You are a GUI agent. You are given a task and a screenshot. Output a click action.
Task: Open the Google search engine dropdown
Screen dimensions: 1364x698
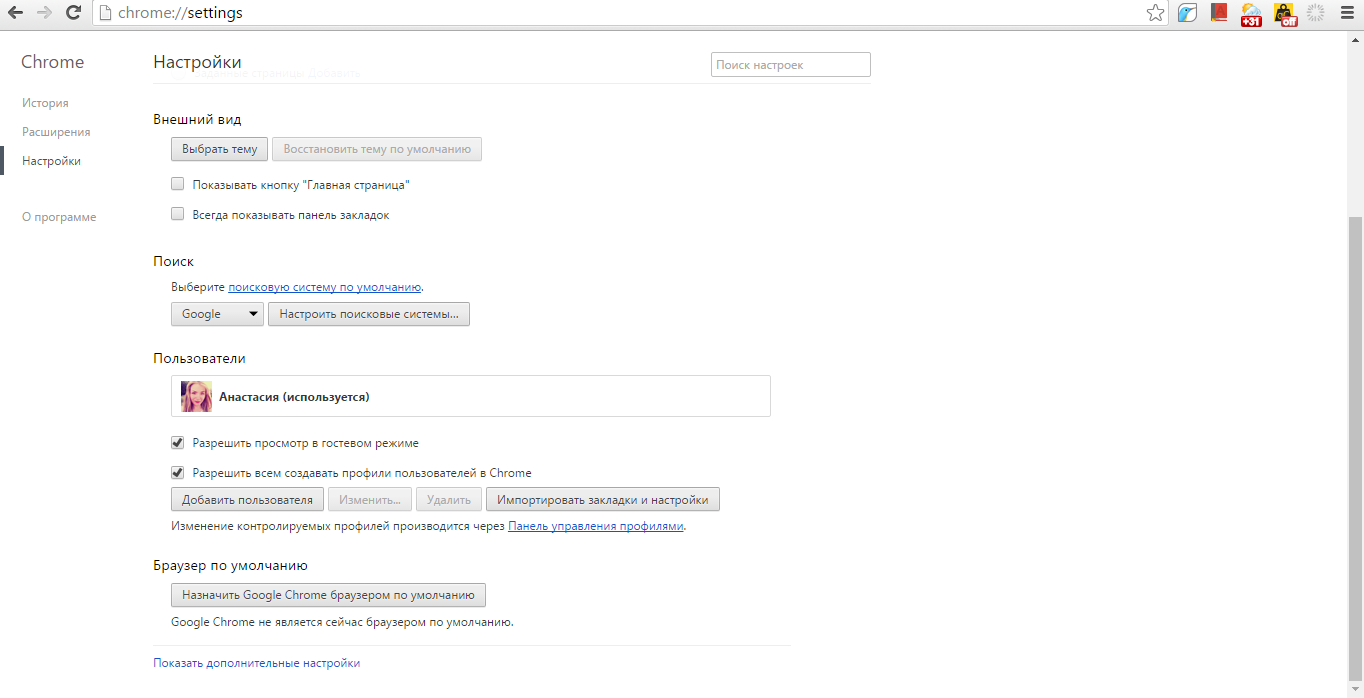pyautogui.click(x=217, y=314)
